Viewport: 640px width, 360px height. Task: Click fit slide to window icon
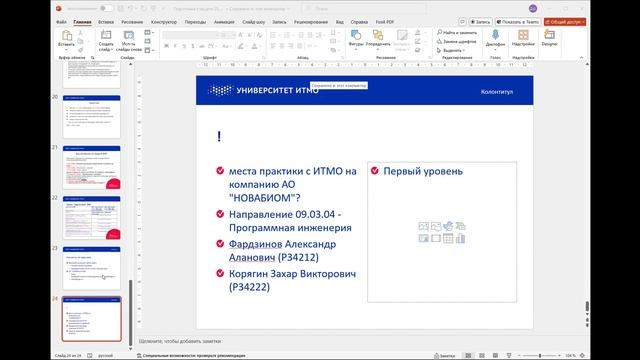(582, 356)
